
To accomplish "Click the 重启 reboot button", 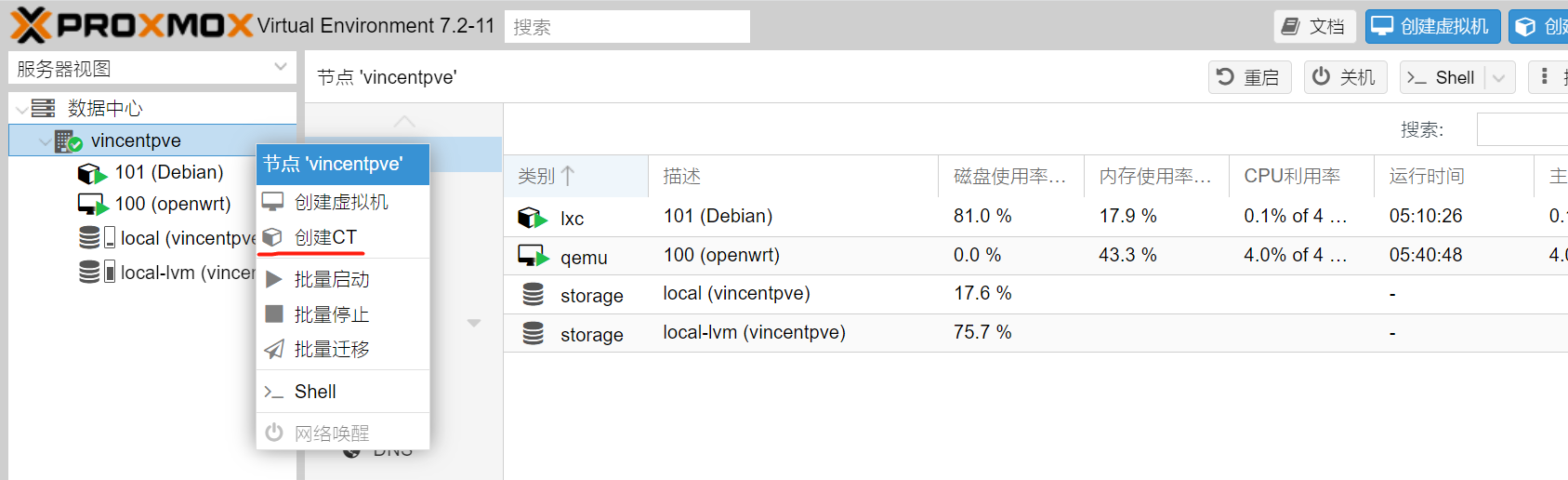I will (x=1249, y=77).
